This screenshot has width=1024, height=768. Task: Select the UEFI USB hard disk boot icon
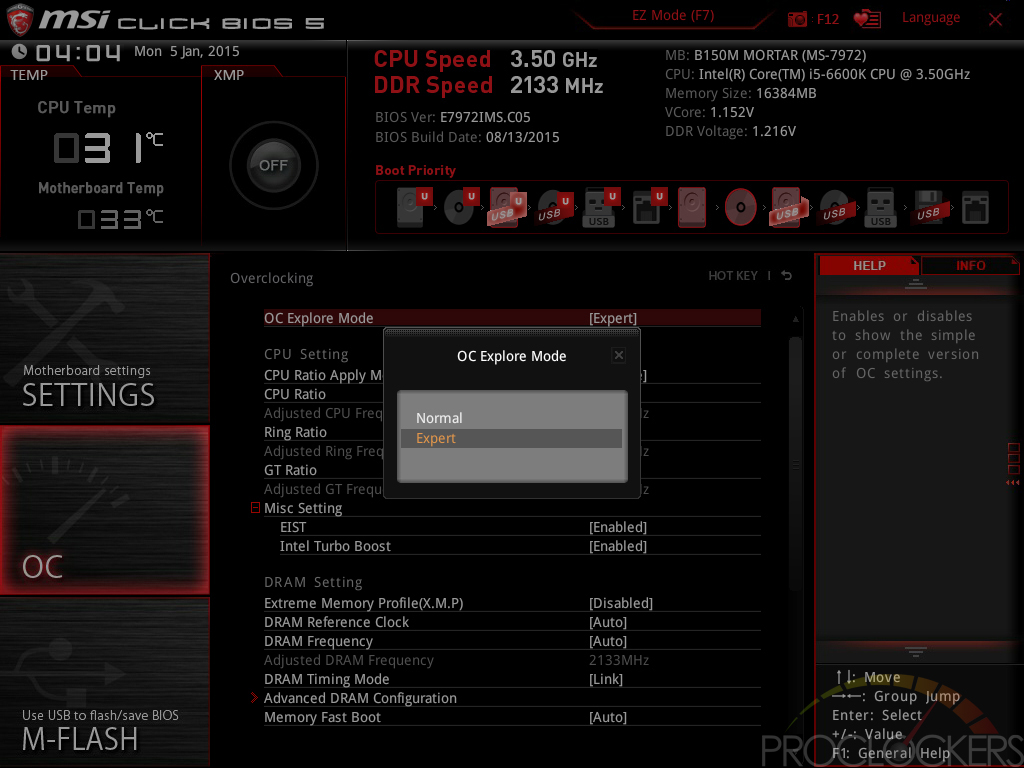tap(507, 207)
